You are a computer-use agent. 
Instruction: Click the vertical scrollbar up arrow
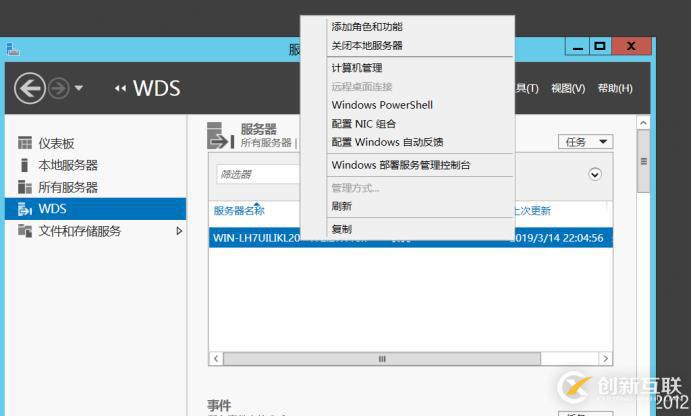point(643,123)
